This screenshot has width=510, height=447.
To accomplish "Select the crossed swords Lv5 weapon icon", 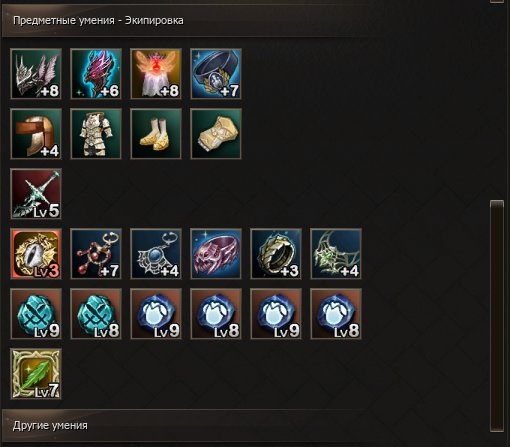I will point(36,194).
